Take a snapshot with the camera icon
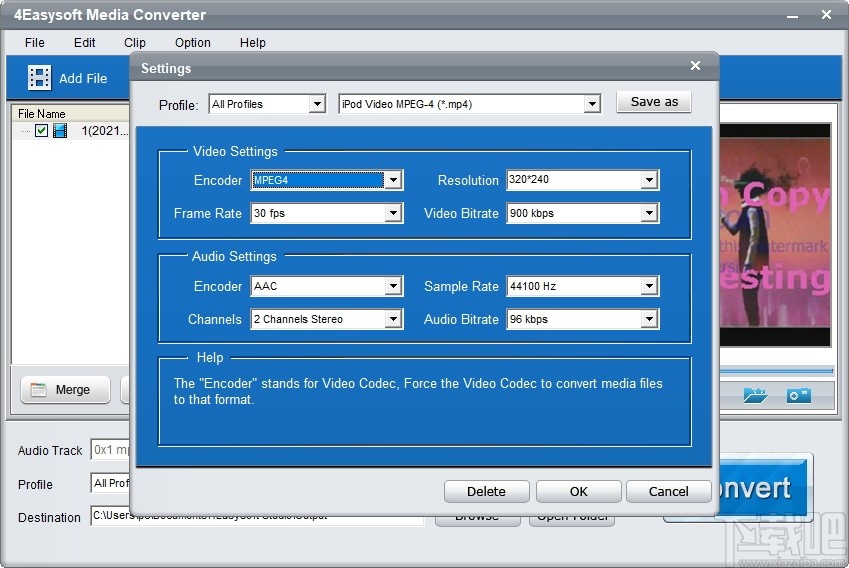The image size is (849, 568). click(799, 395)
